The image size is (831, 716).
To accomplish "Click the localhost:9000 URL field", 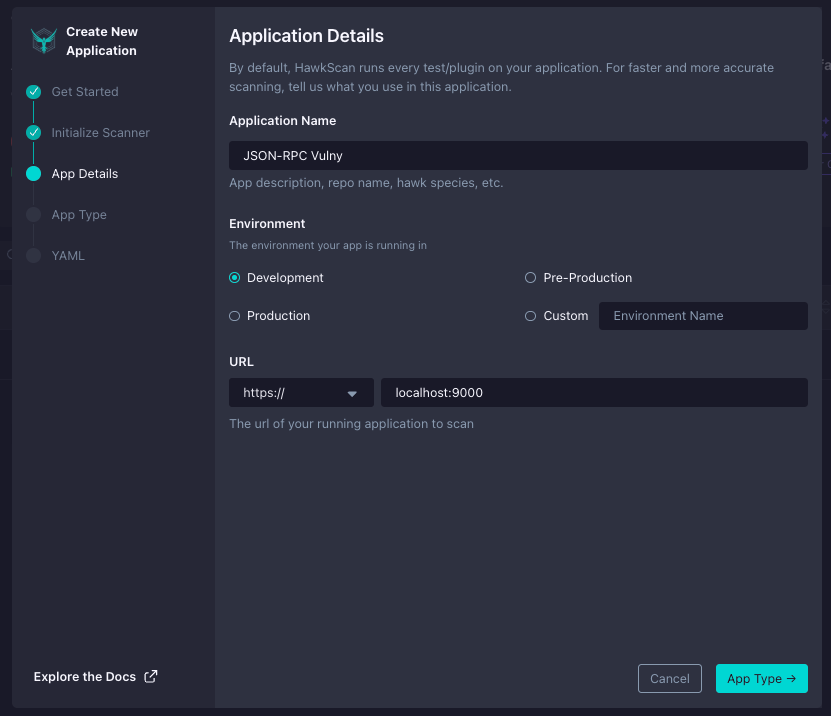I will click(x=594, y=392).
